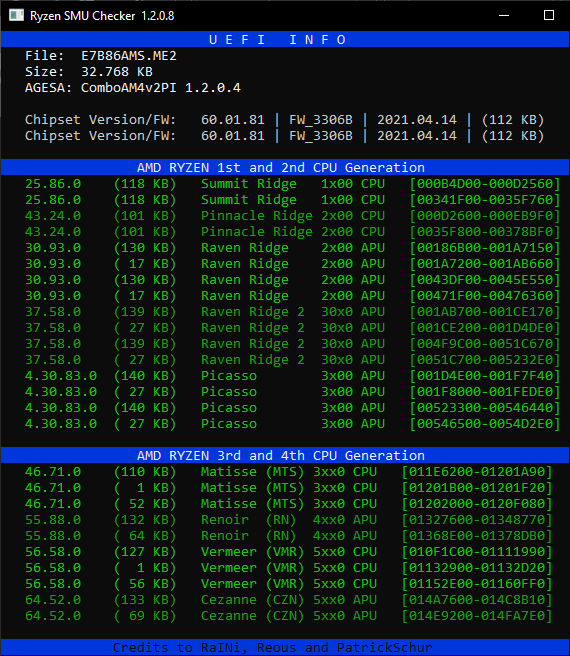The width and height of the screenshot is (570, 656).
Task: Click Picasso address '[00523300-00546440]'
Action: (484, 407)
